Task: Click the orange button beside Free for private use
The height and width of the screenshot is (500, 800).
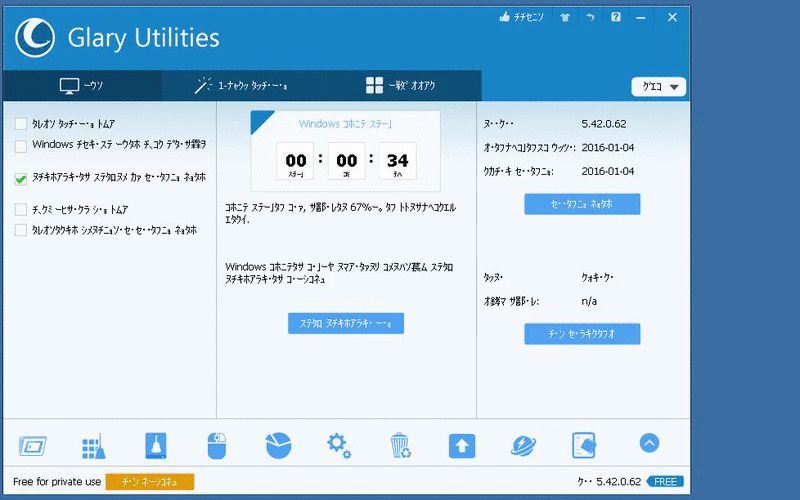Action: tap(149, 482)
